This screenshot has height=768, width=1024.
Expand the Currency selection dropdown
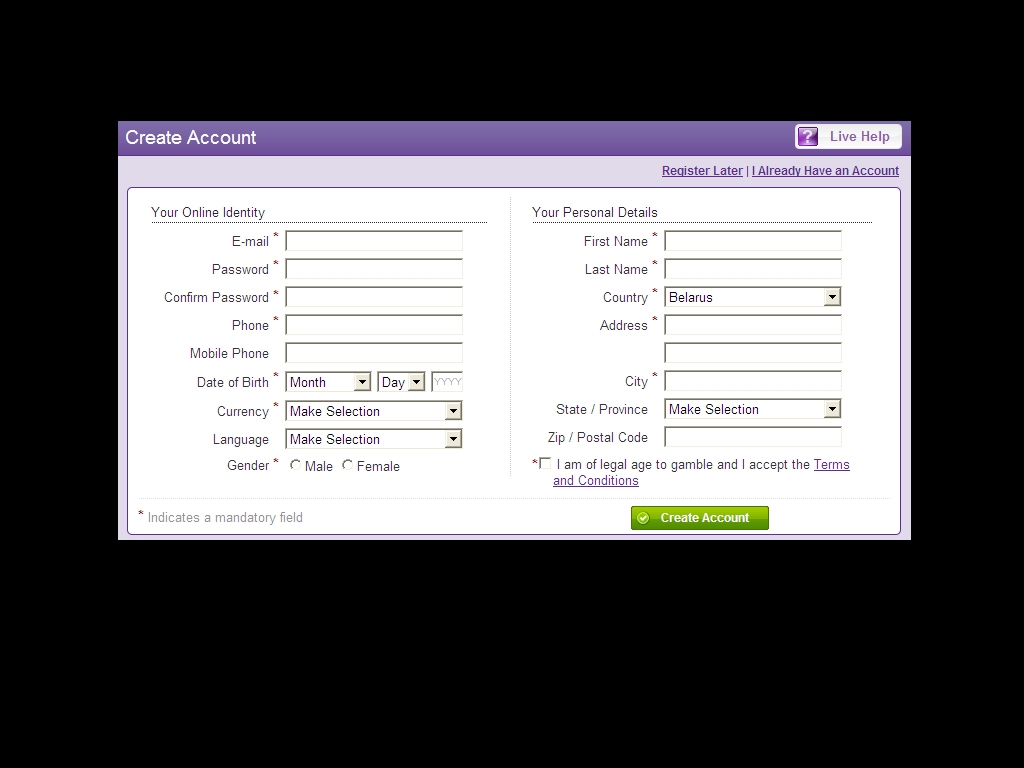tap(373, 411)
